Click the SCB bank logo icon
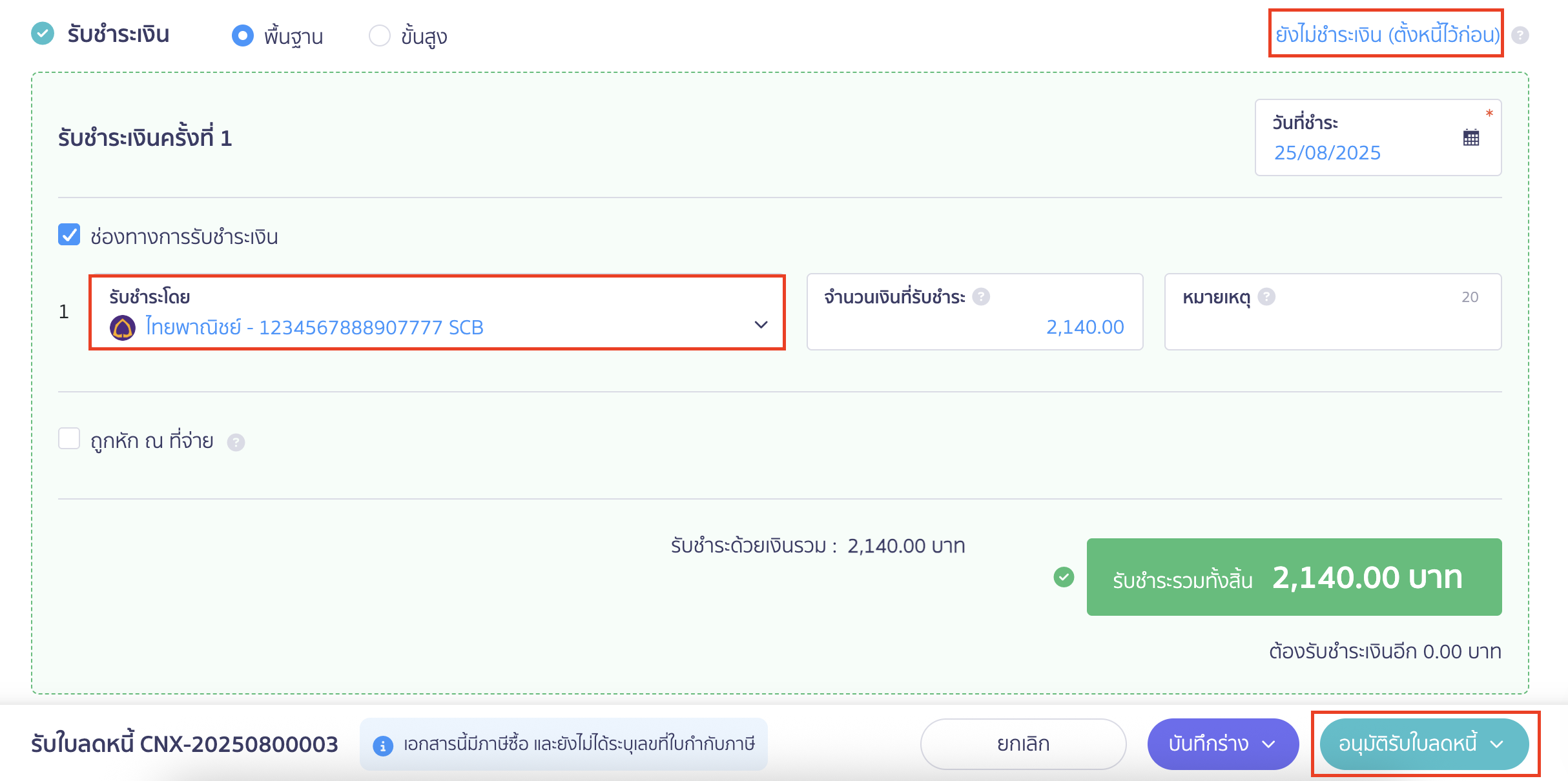The height and width of the screenshot is (781, 1568). tap(123, 327)
